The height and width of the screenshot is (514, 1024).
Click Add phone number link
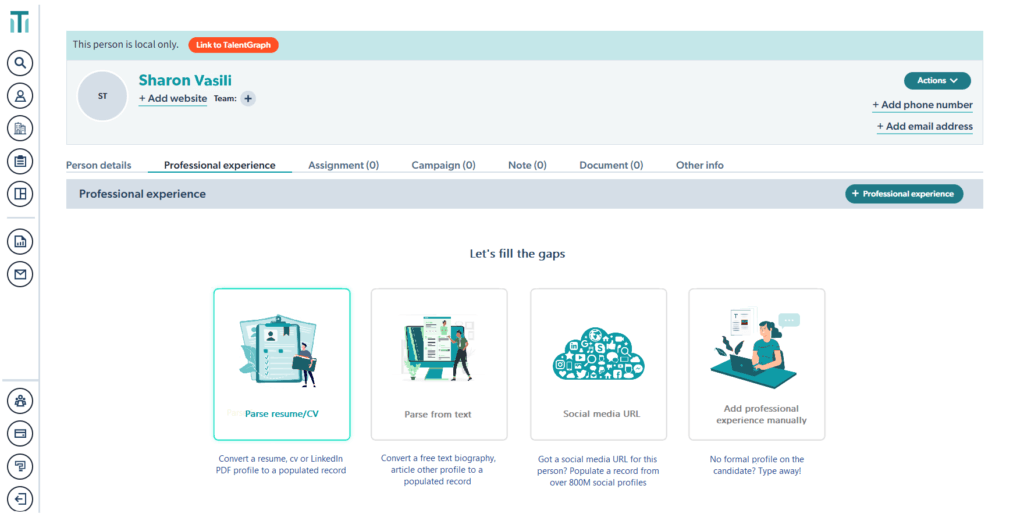(922, 105)
